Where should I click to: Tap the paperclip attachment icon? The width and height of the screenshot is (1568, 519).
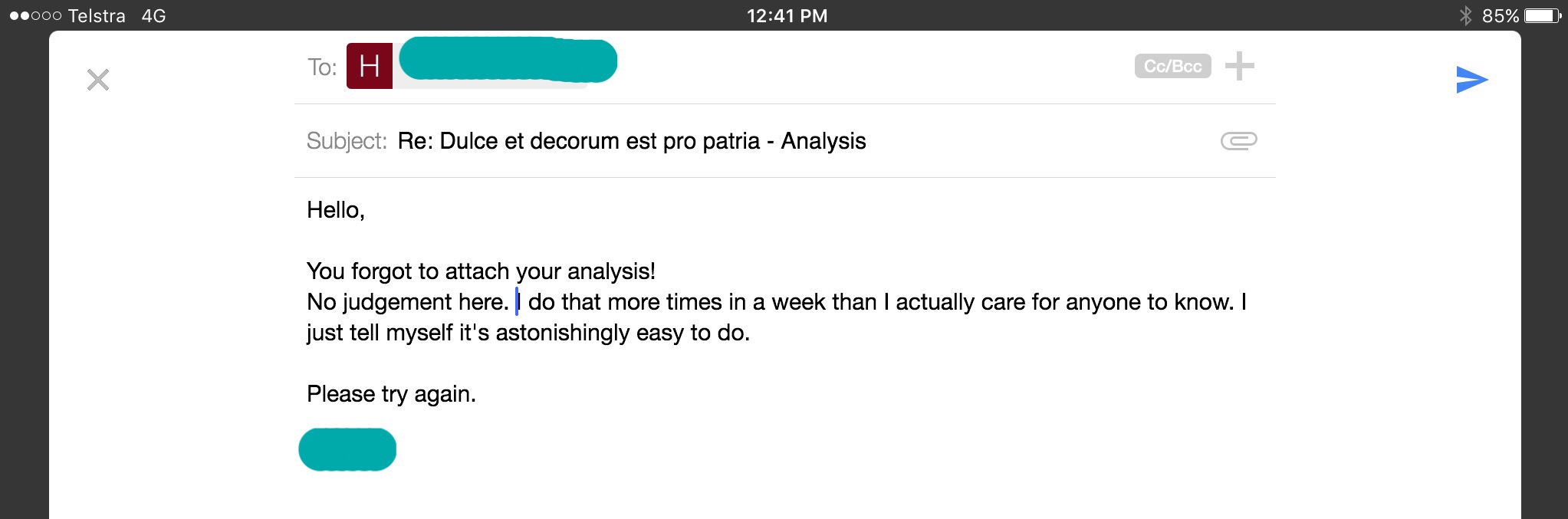point(1238,141)
